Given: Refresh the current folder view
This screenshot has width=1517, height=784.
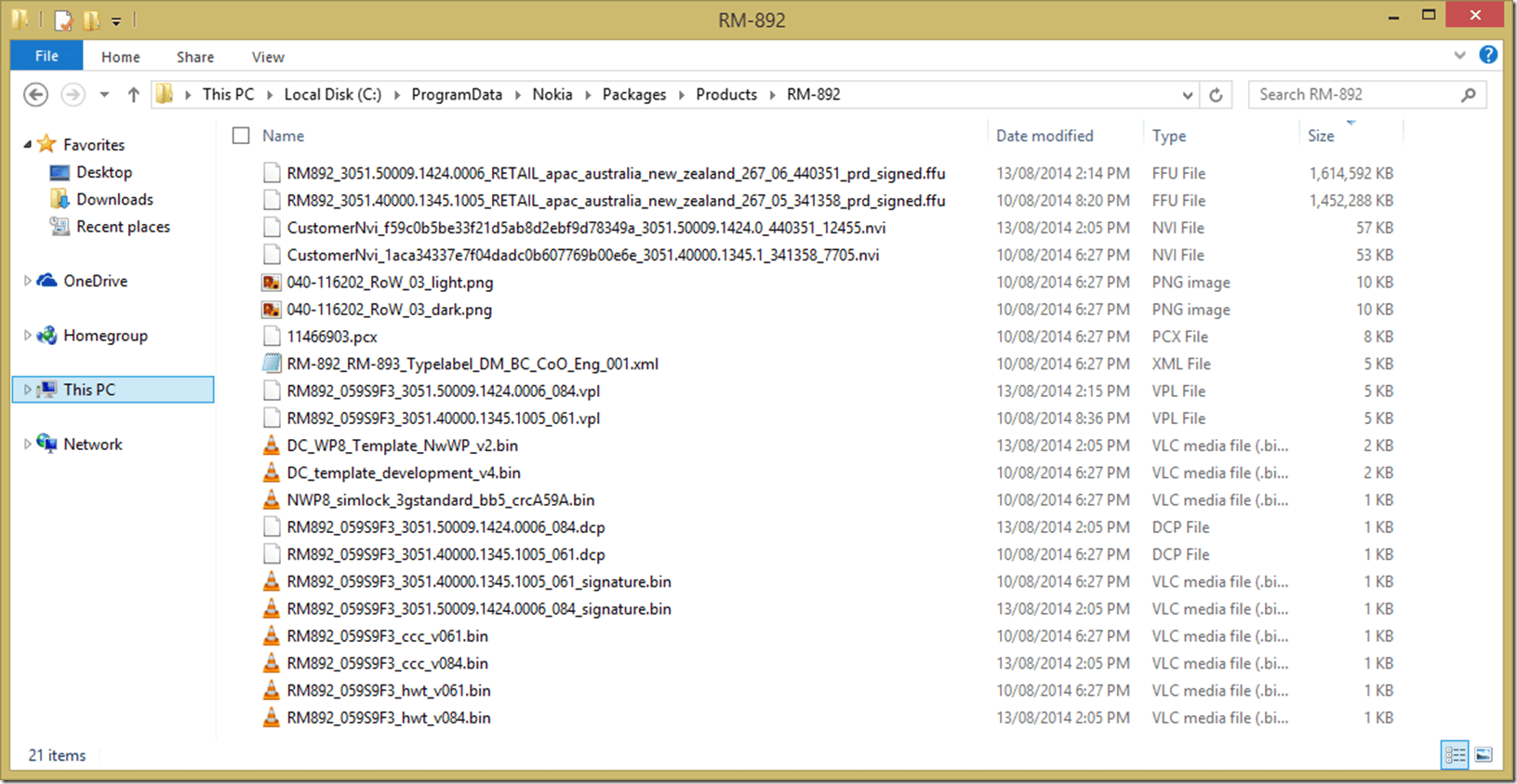Looking at the screenshot, I should click(1216, 95).
